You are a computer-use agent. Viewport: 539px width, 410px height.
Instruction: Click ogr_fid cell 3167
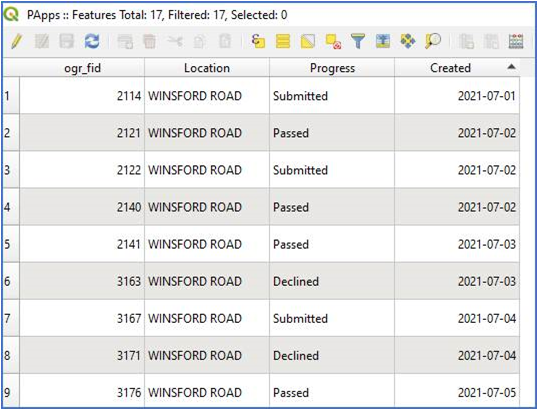coord(82,318)
